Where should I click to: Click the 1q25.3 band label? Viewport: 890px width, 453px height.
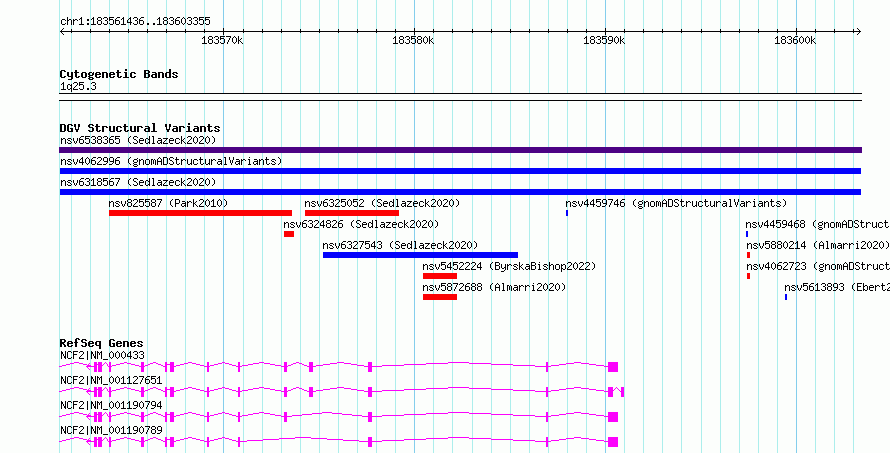click(x=78, y=87)
